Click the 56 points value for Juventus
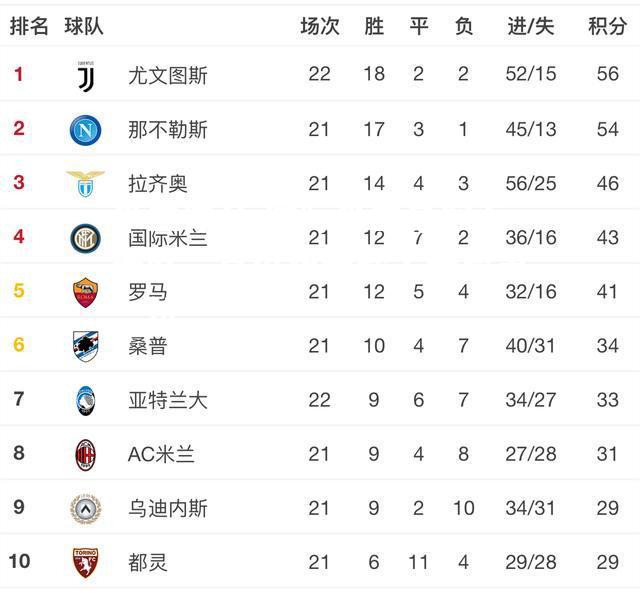This screenshot has width=640, height=589. (x=607, y=74)
